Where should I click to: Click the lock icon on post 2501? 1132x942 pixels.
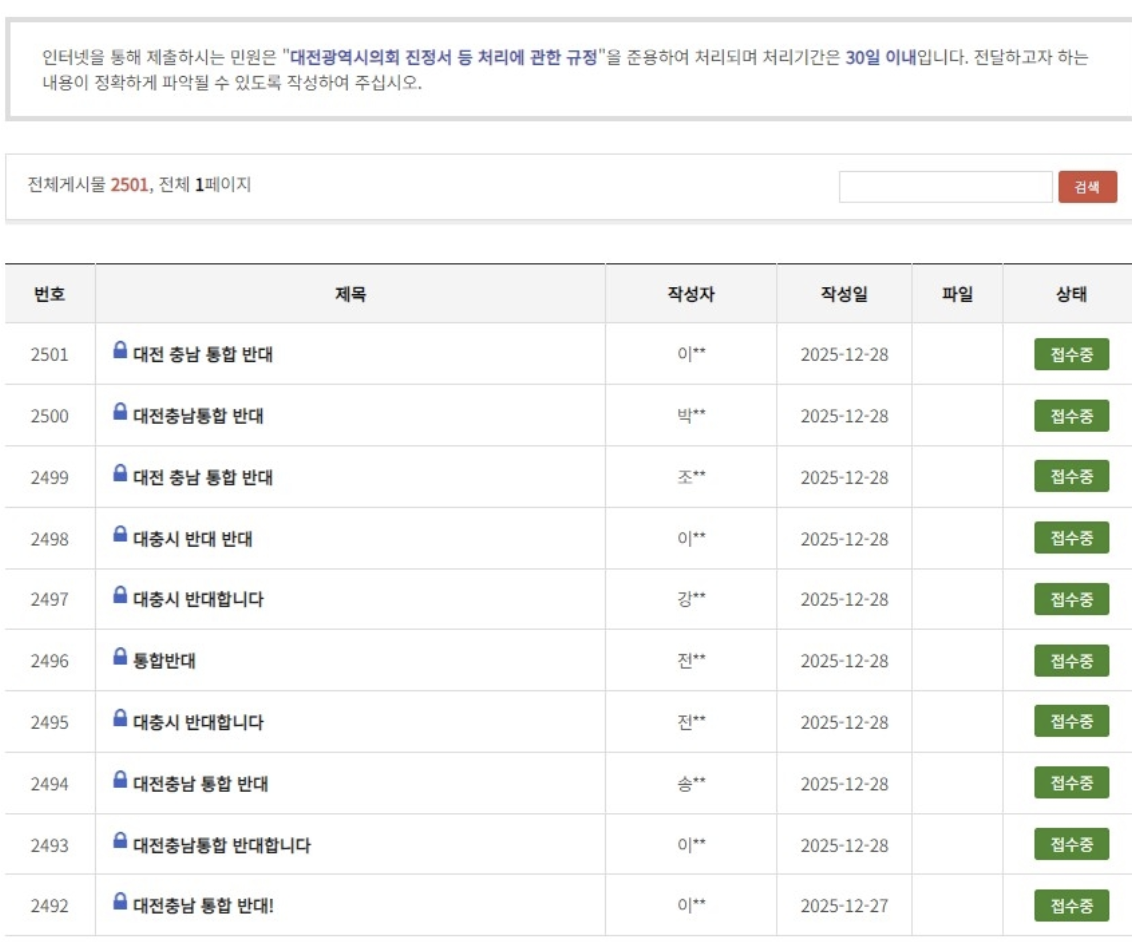click(x=120, y=350)
